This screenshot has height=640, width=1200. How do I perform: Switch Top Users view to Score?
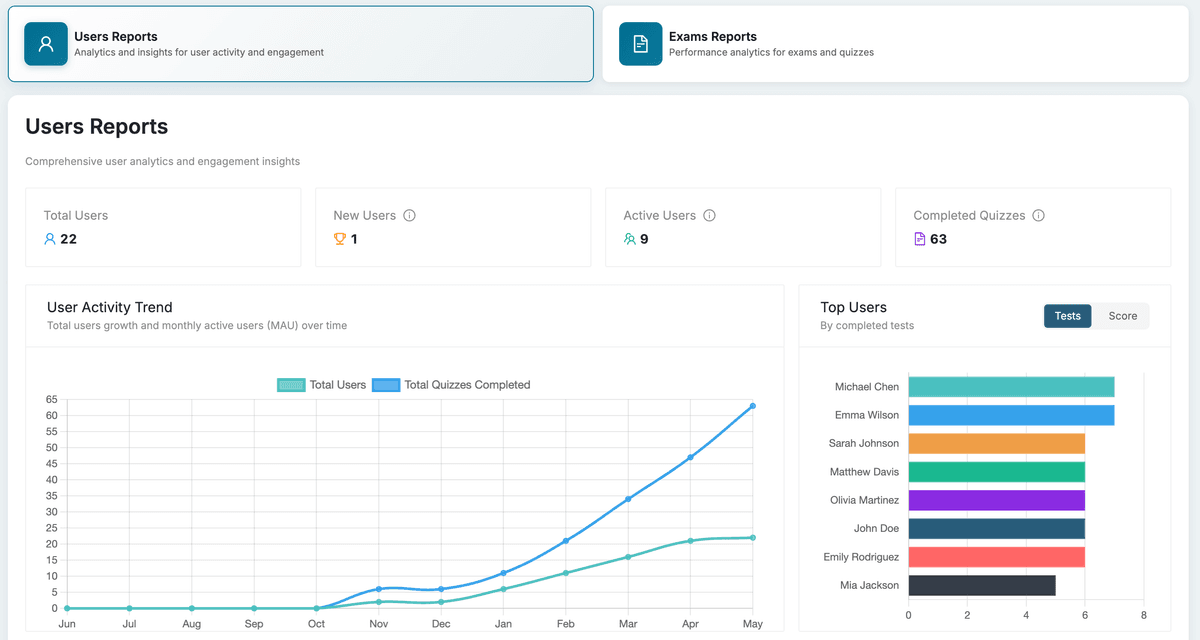[x=1121, y=315]
